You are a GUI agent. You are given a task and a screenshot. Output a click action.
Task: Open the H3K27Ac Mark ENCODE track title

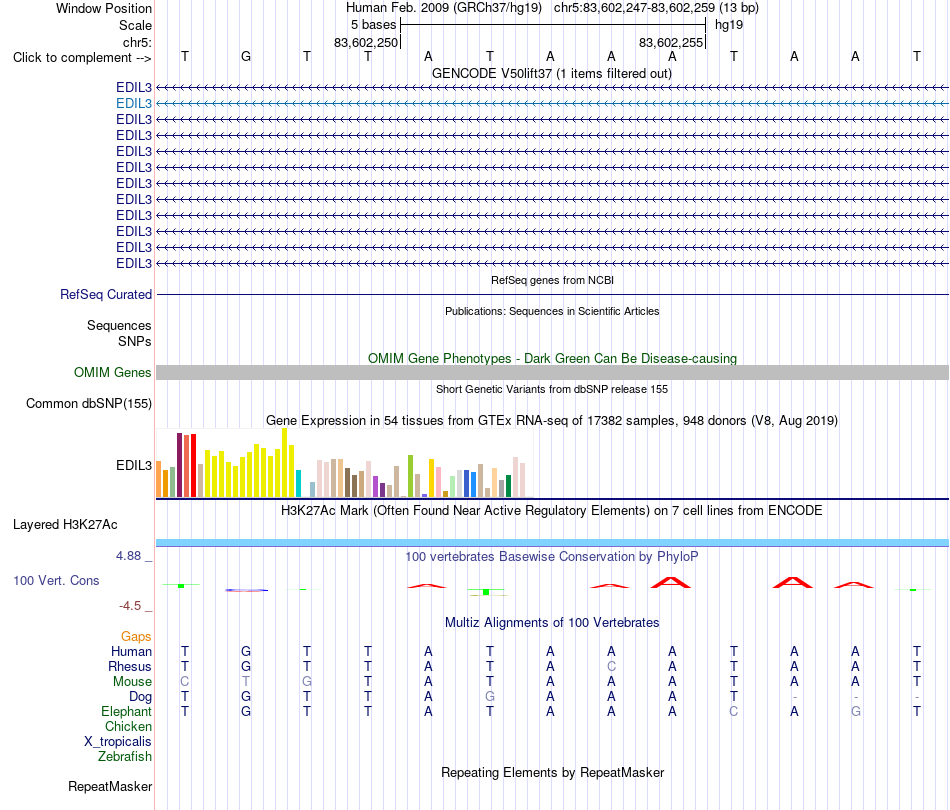pos(552,511)
